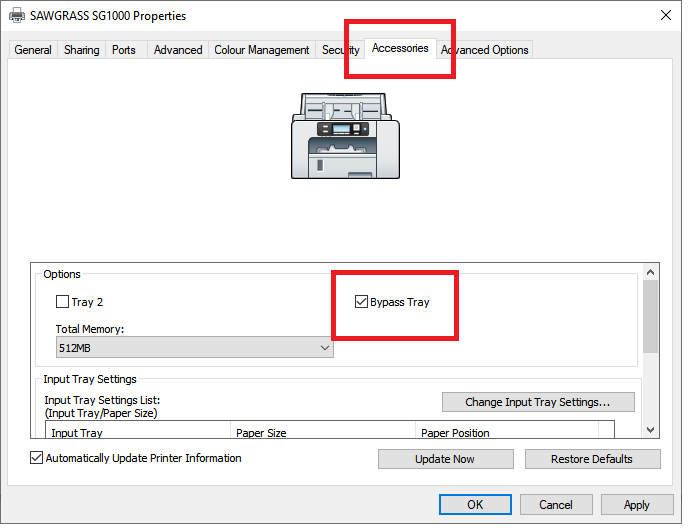Close the Properties dialog window

click(x=666, y=15)
